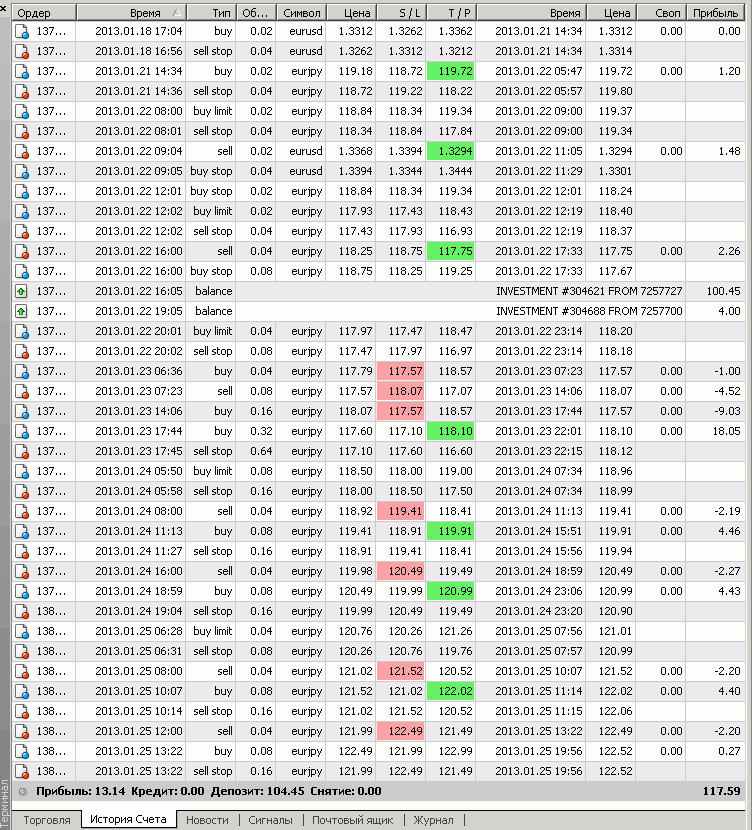The width and height of the screenshot is (752, 830).
Task: Switch to the Журнал tab
Action: coord(433,820)
